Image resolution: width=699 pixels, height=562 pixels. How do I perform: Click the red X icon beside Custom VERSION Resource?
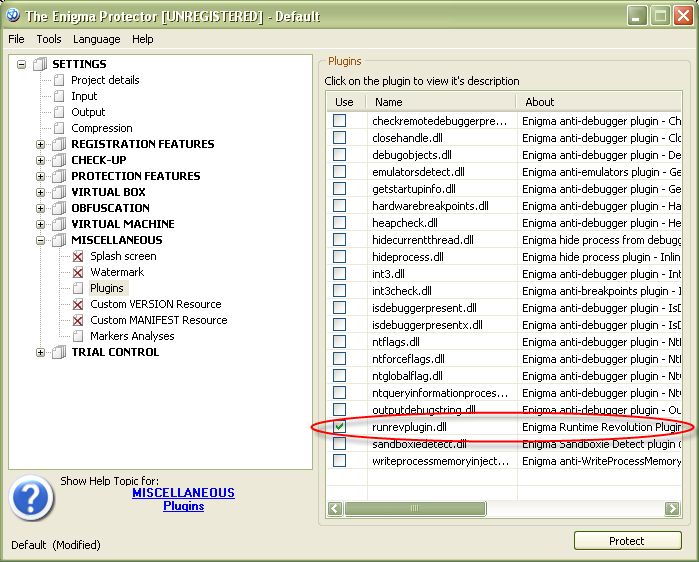[78, 304]
